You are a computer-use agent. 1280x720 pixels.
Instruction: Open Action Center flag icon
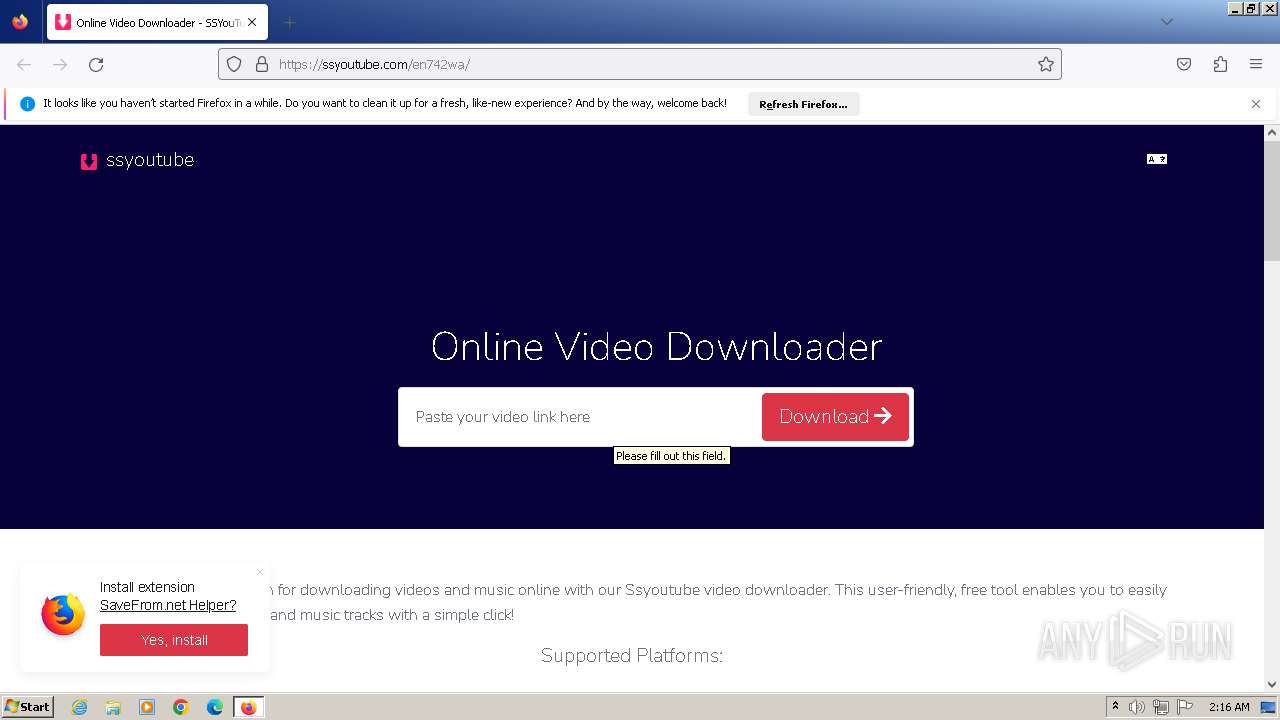pos(1184,707)
